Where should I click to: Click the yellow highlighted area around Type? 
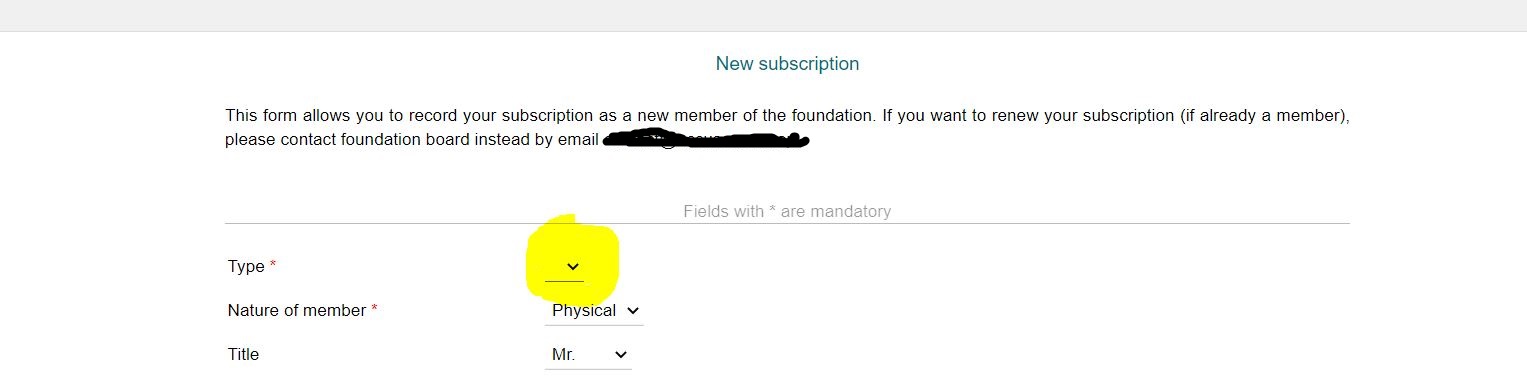[x=572, y=260]
